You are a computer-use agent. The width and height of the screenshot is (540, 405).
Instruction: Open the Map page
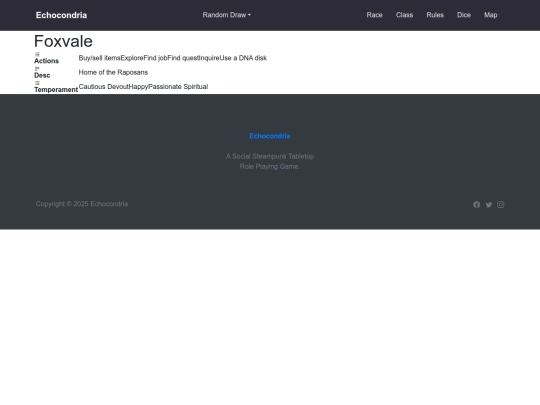[490, 15]
